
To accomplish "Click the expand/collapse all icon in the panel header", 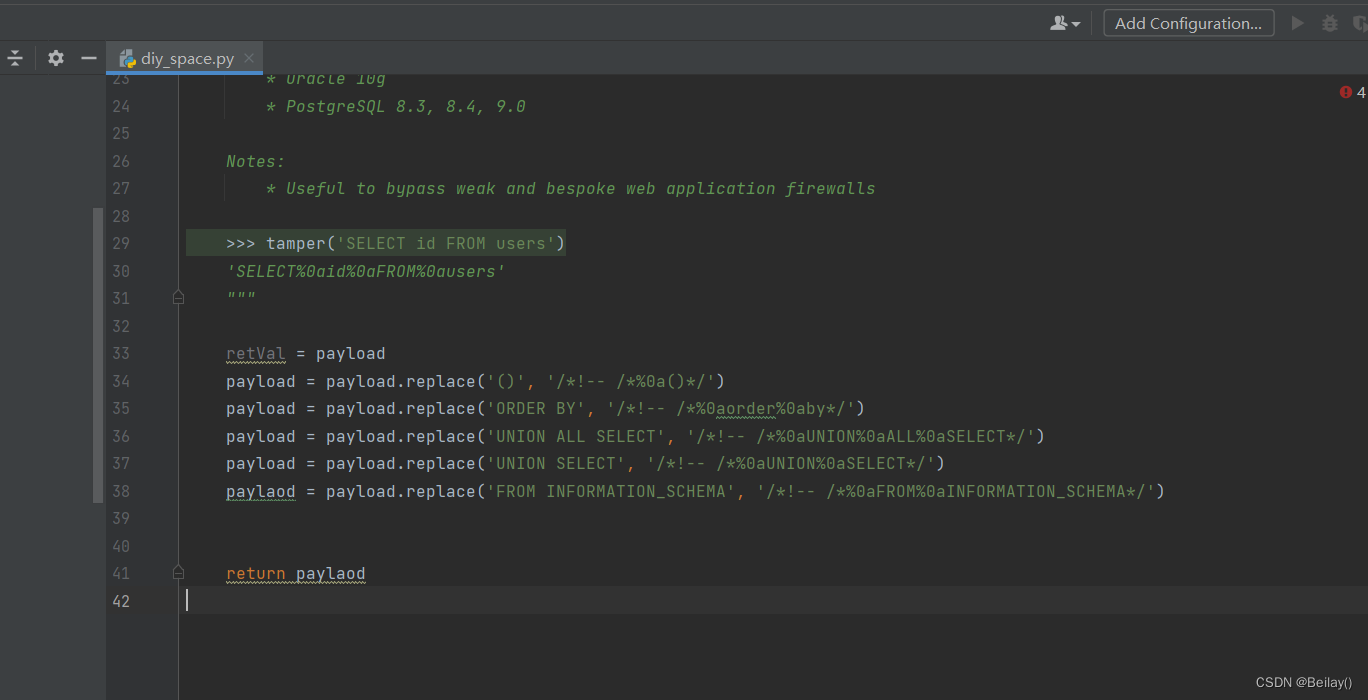I will pos(15,58).
